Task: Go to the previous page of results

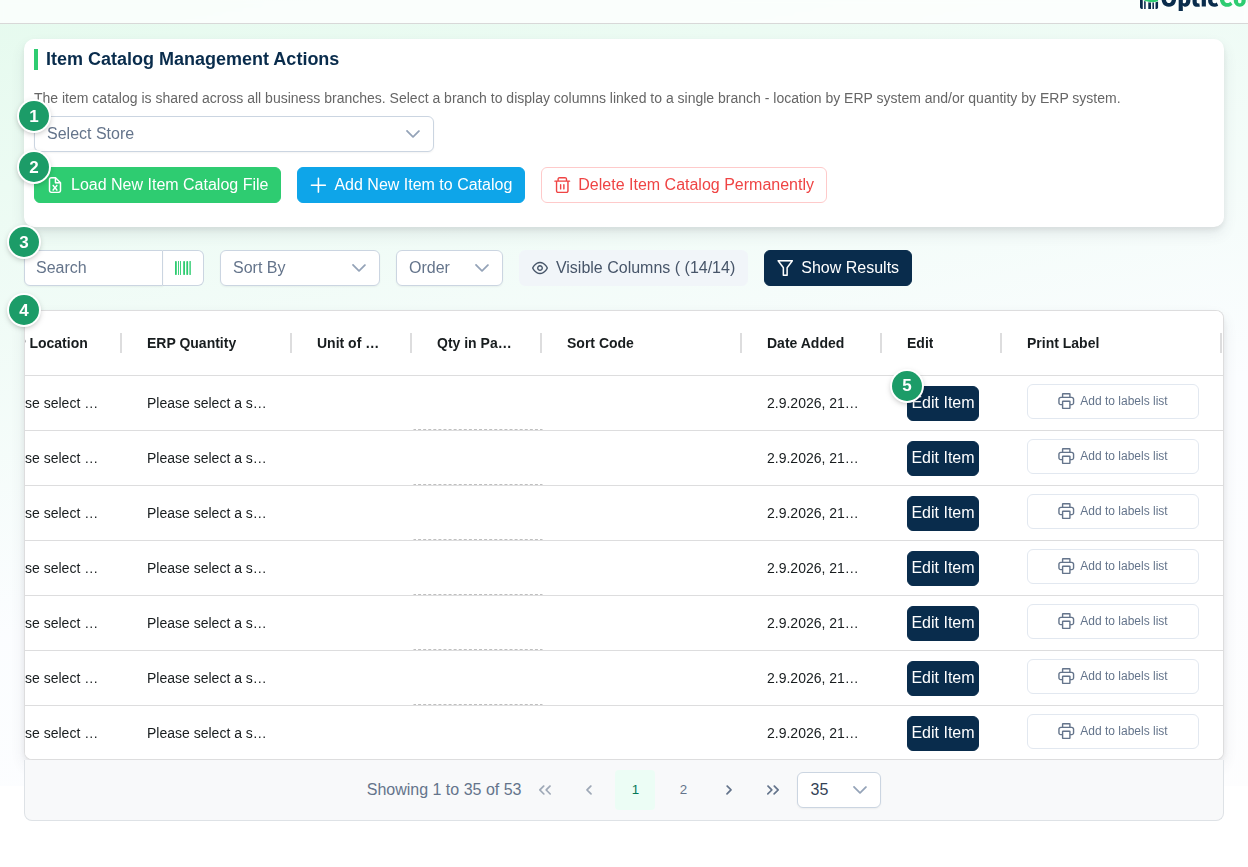Action: (x=589, y=790)
